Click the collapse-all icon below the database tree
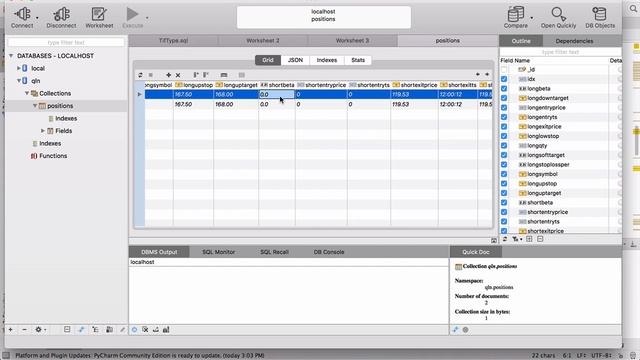This screenshot has height=360, width=640. tap(67, 329)
